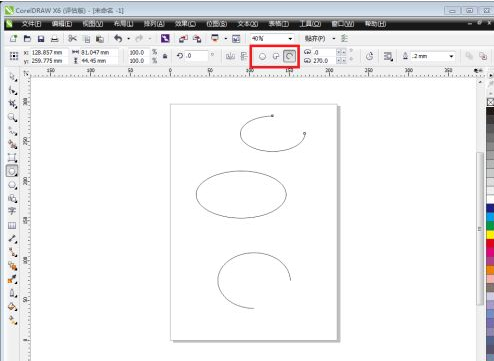Open the wrap text options dropdown
The height and width of the screenshot is (361, 494).
click(388, 56)
